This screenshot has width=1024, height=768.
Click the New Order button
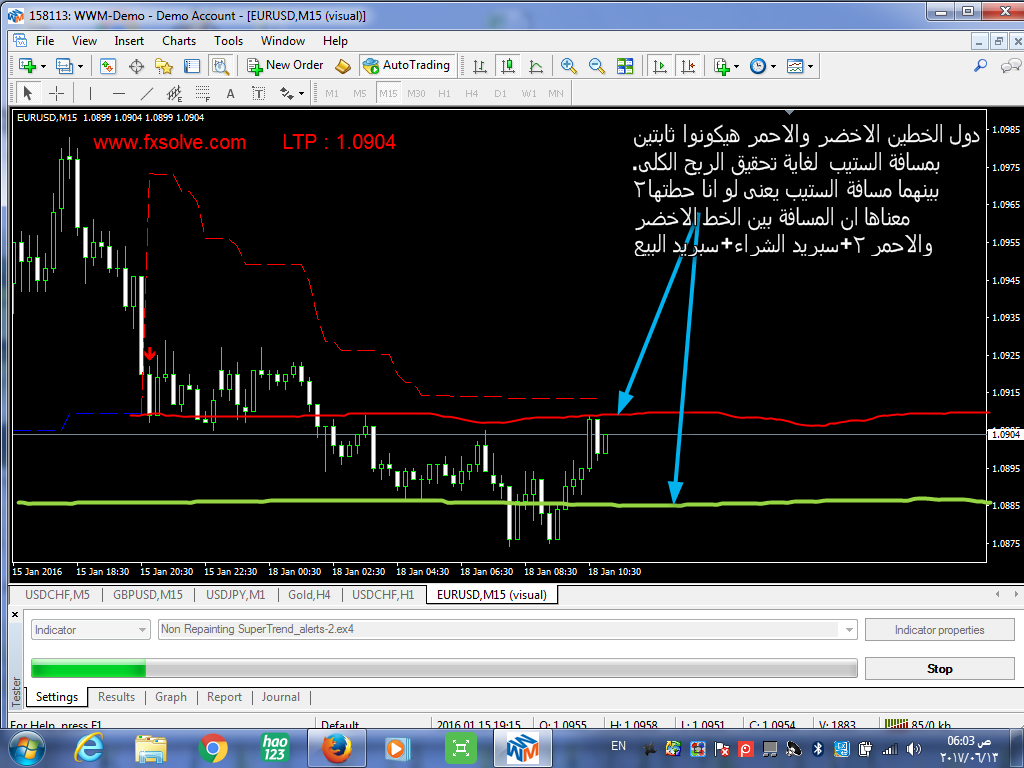[x=286, y=65]
